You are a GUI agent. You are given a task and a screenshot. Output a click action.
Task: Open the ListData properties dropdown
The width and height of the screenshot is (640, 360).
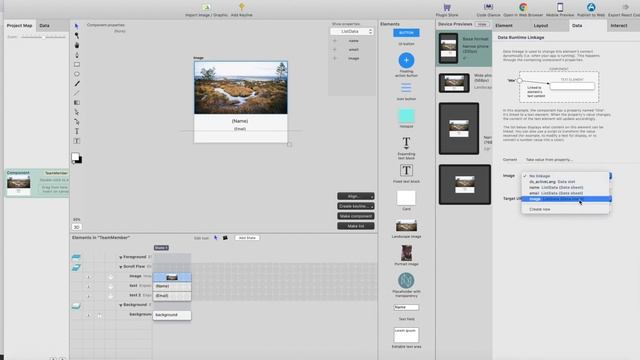[x=352, y=31]
